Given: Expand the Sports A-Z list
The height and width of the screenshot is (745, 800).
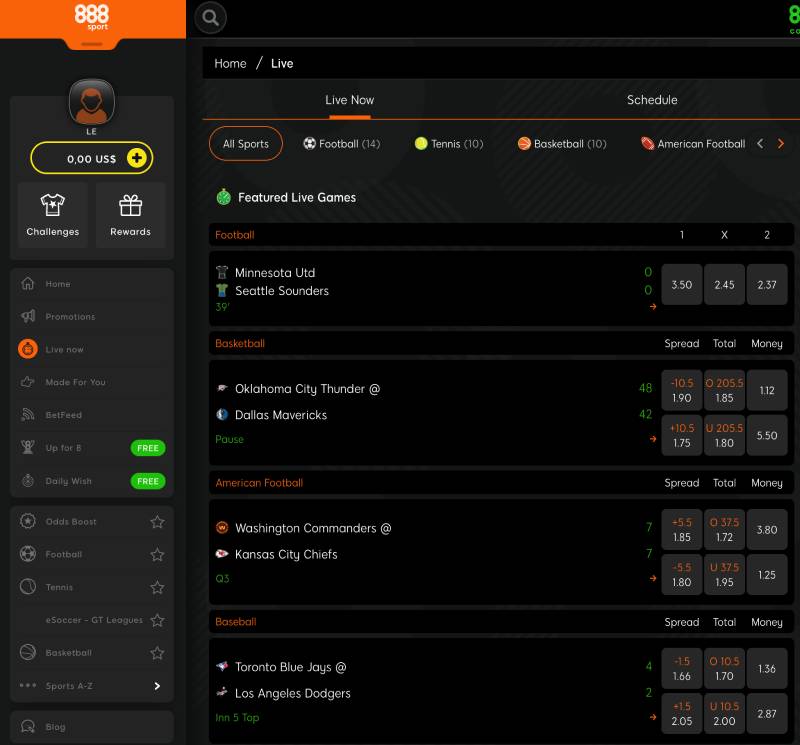Looking at the screenshot, I should [157, 686].
